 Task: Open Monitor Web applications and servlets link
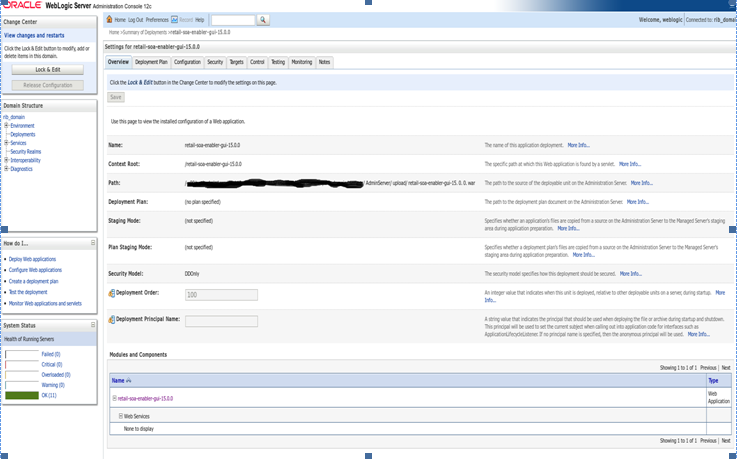click(x=45, y=303)
